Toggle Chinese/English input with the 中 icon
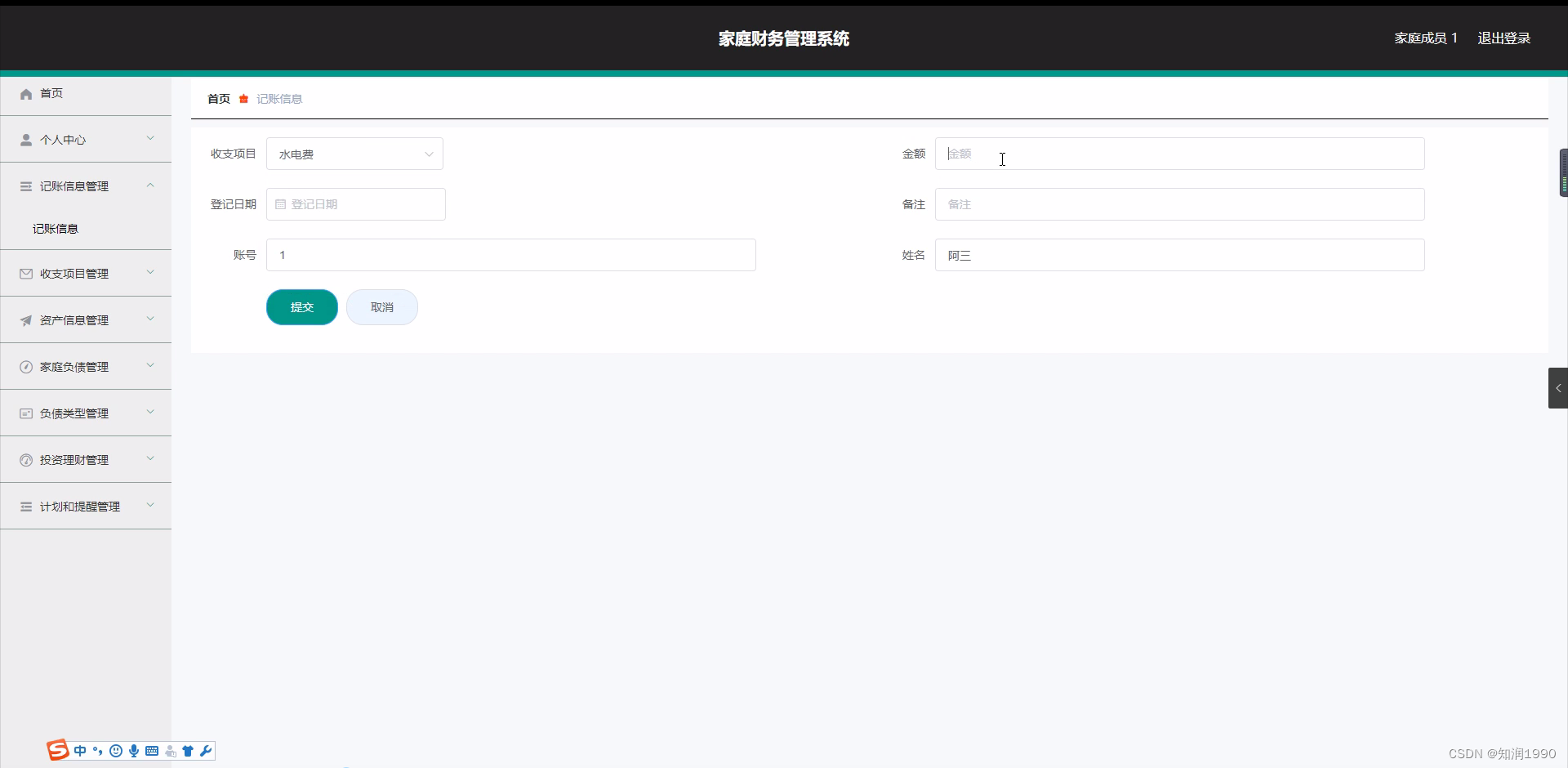Screen dimensions: 1568x768 tap(80, 751)
